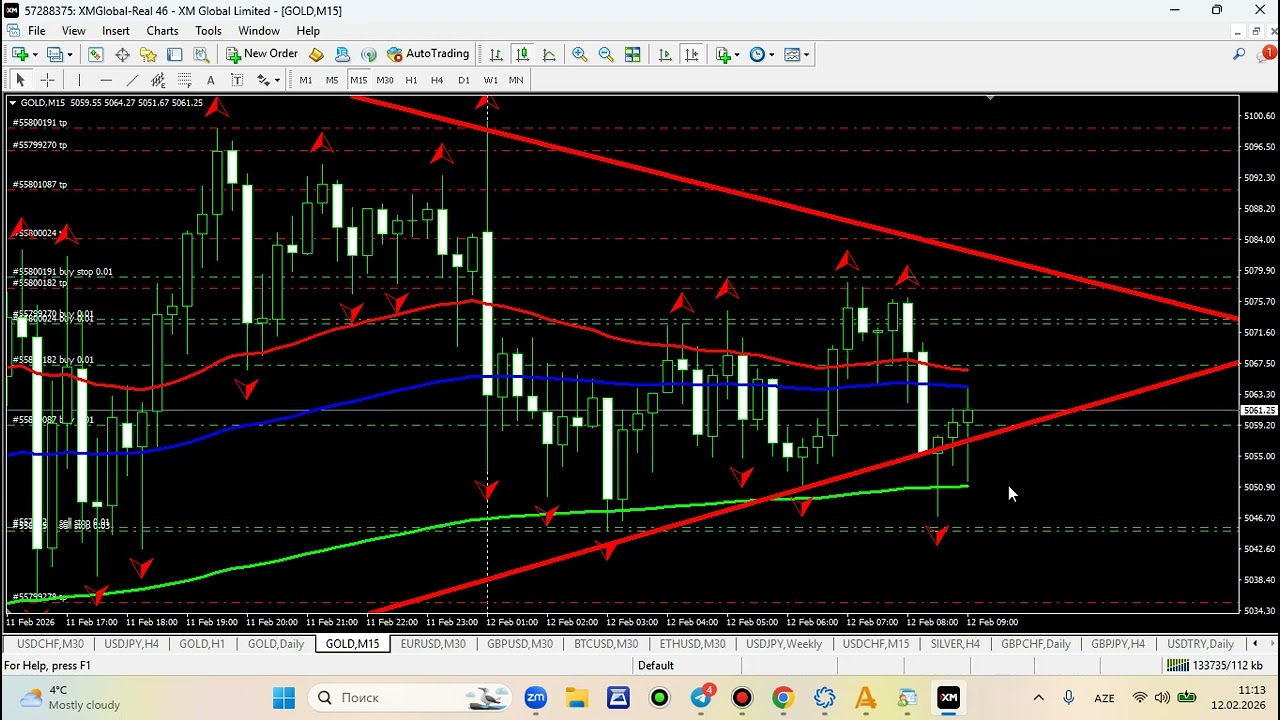Open the Strategy Tester icon

click(201, 54)
